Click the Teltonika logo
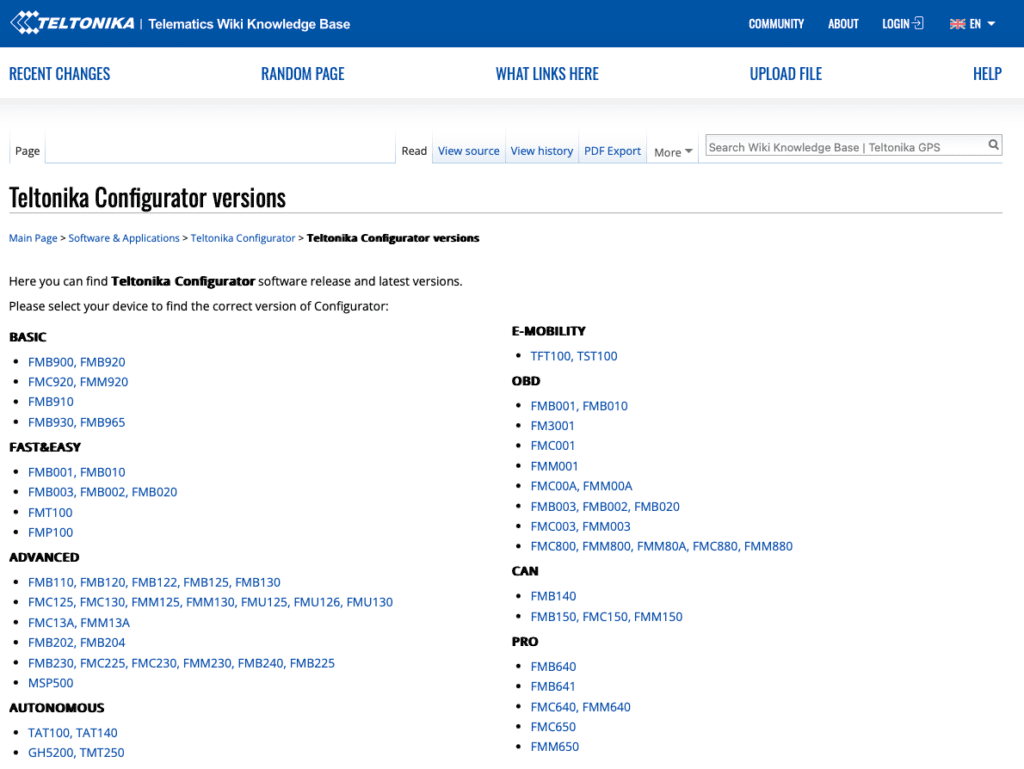This screenshot has width=1024, height=769. (72, 23)
